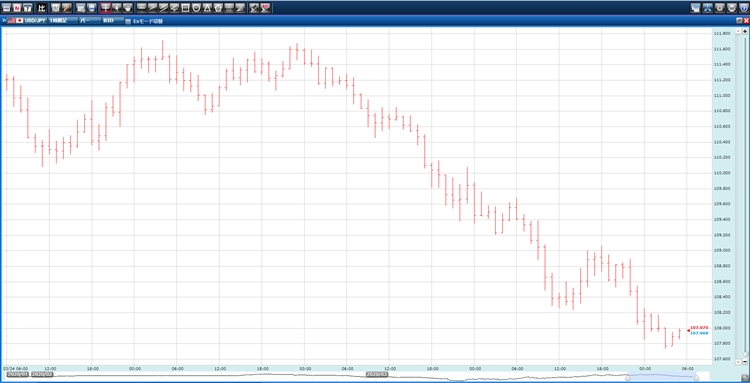
Task: Select the ellipse drawing tool
Action: [x=196, y=8]
